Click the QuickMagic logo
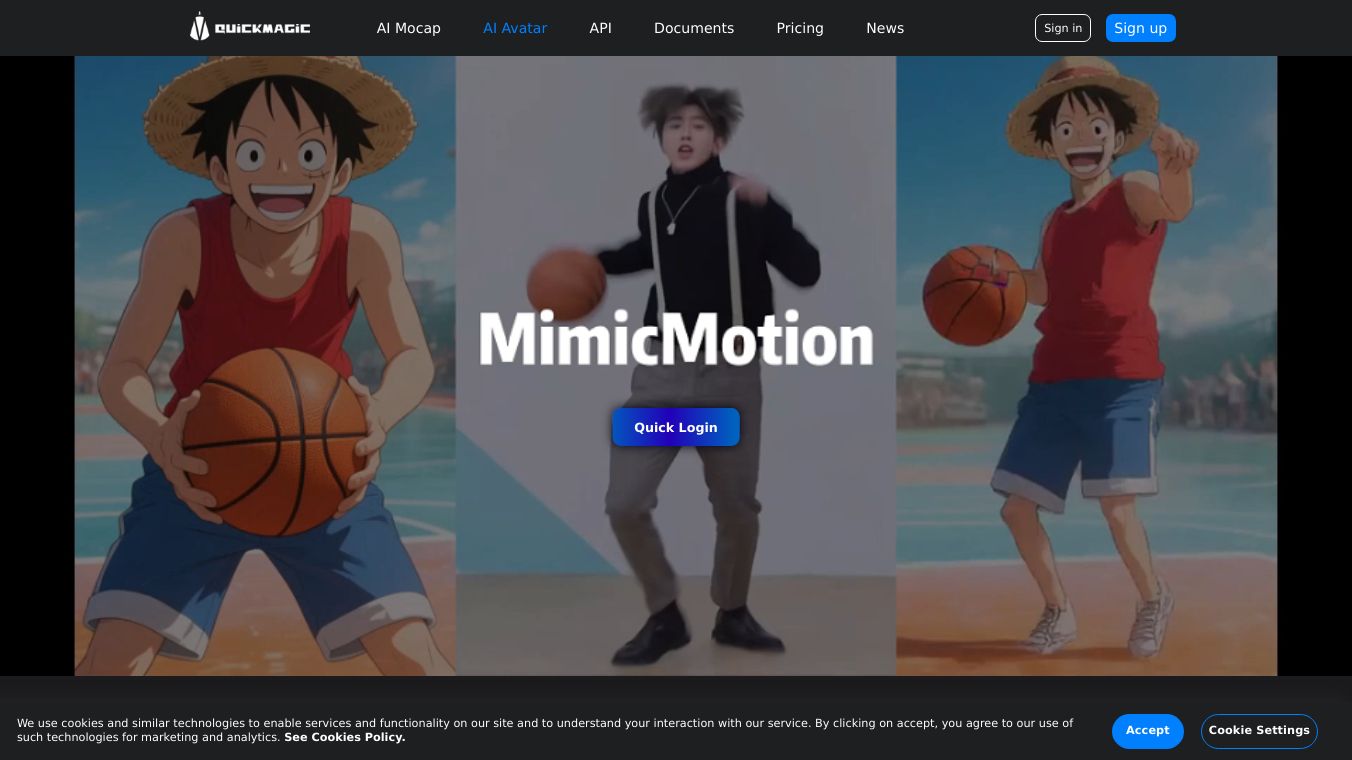The width and height of the screenshot is (1352, 760). point(250,28)
